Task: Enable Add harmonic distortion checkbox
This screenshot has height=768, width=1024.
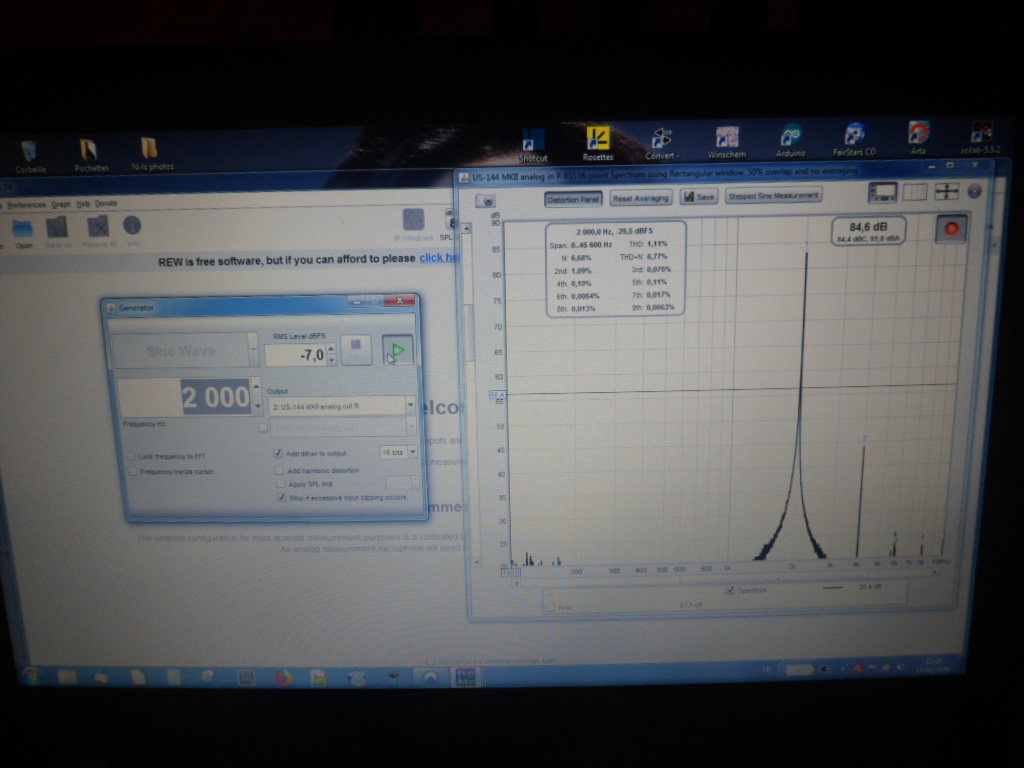Action: 279,469
